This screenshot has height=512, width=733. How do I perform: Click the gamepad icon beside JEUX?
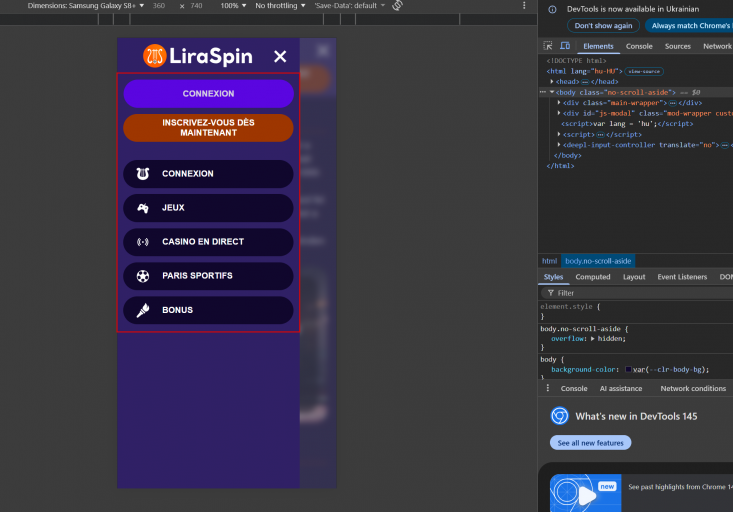coord(143,208)
